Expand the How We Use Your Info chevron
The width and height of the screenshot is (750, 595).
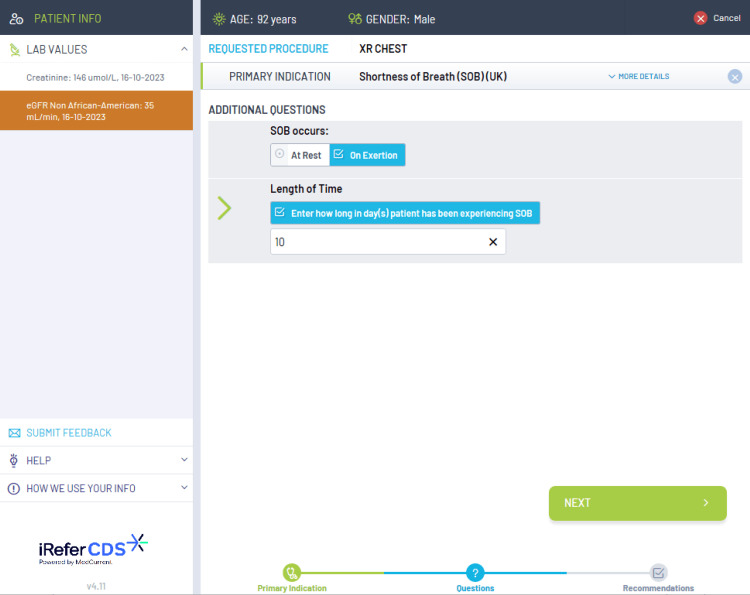[x=184, y=487]
